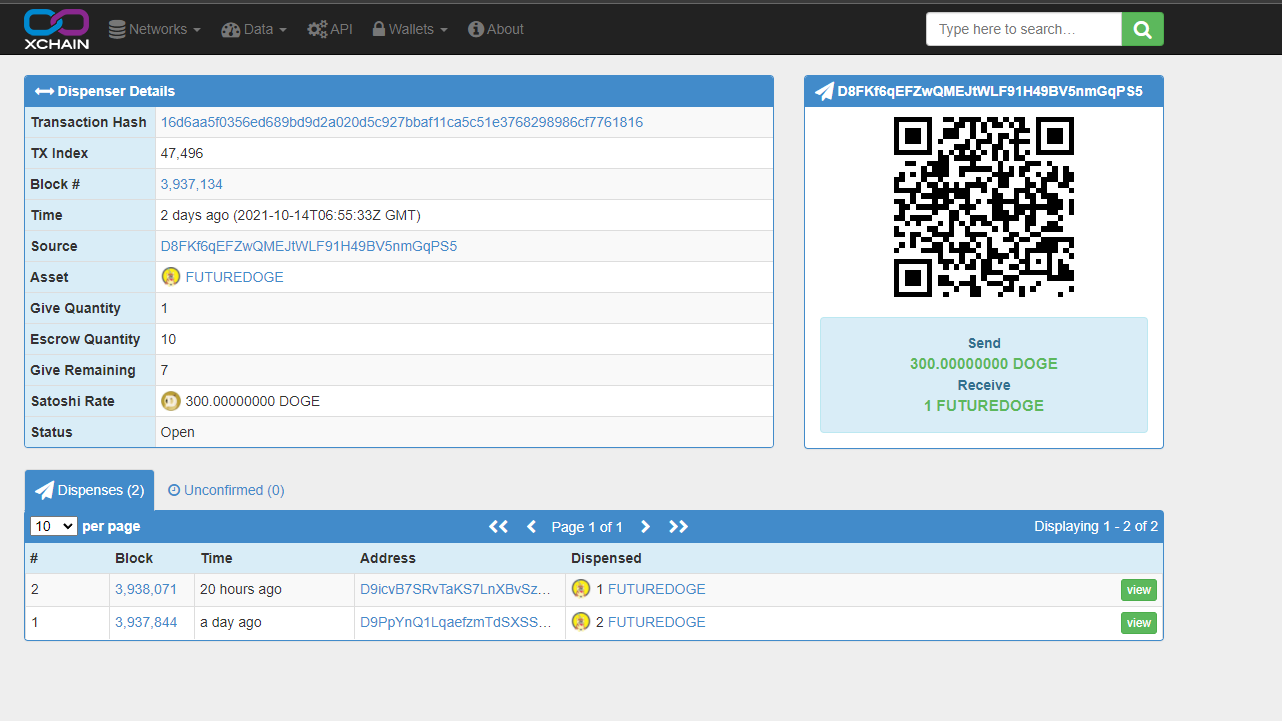Open the API menu item

pos(330,29)
